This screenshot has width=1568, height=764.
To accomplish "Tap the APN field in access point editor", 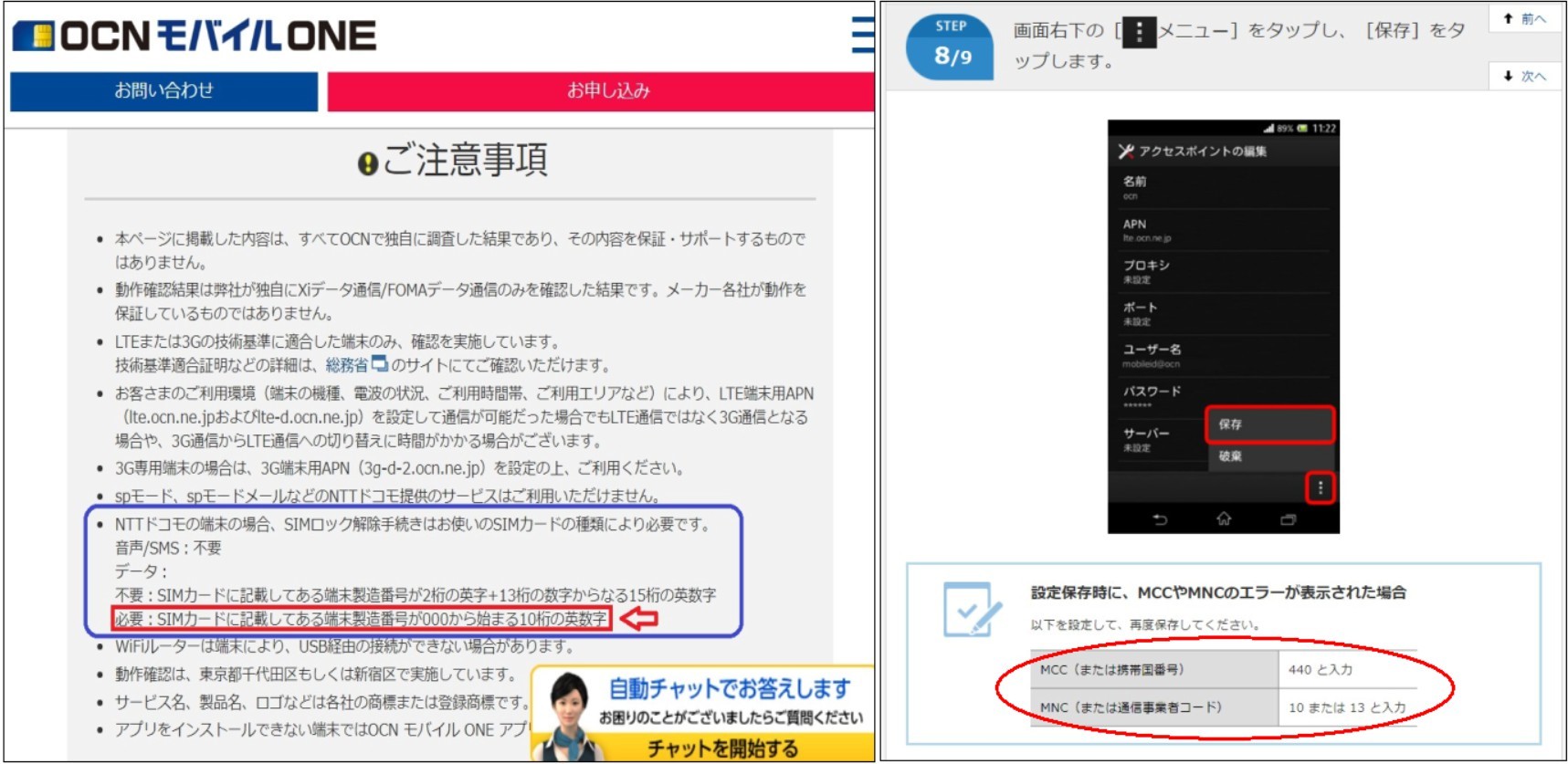I will point(1224,230).
